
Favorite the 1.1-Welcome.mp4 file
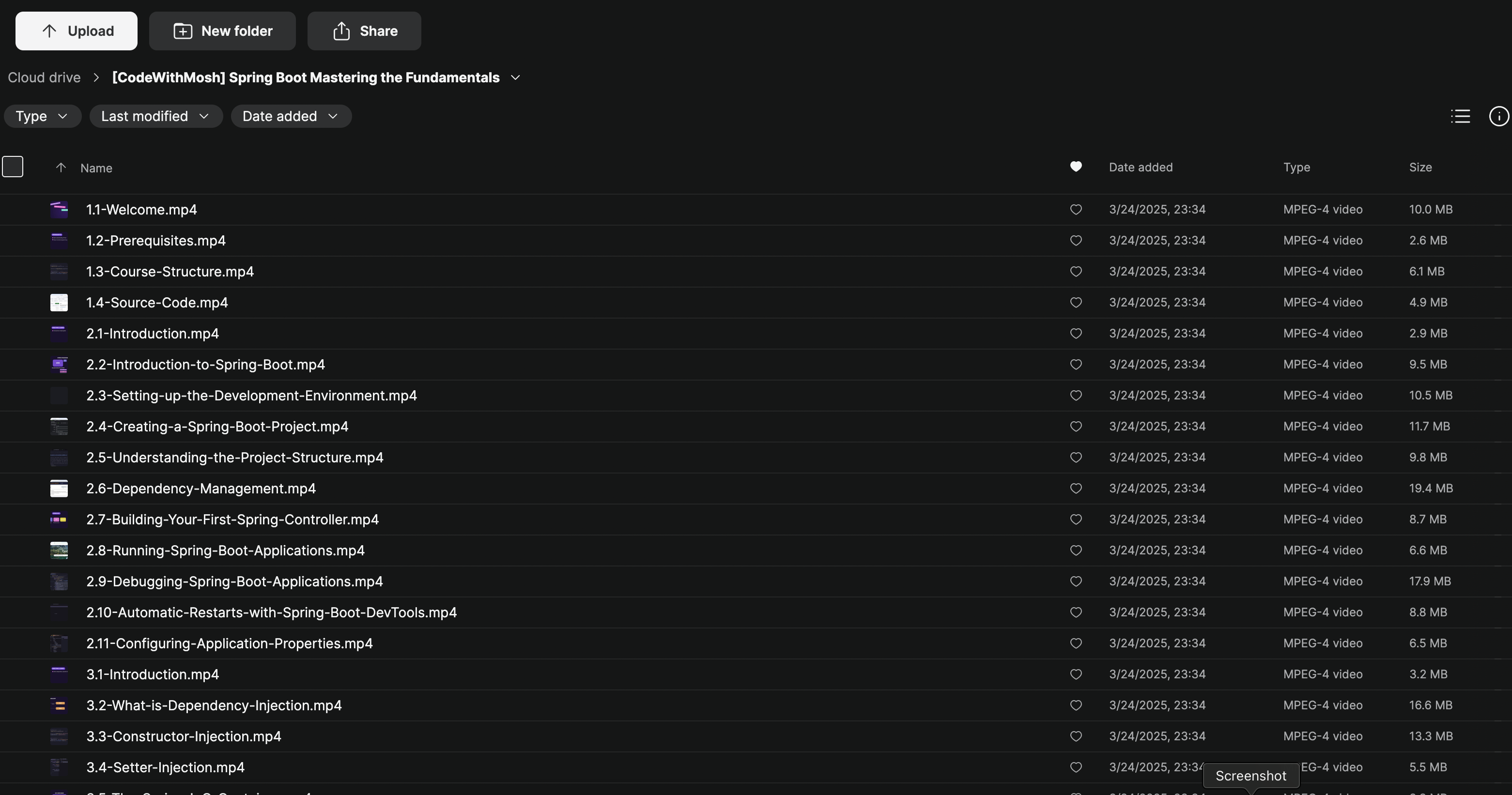(x=1075, y=210)
